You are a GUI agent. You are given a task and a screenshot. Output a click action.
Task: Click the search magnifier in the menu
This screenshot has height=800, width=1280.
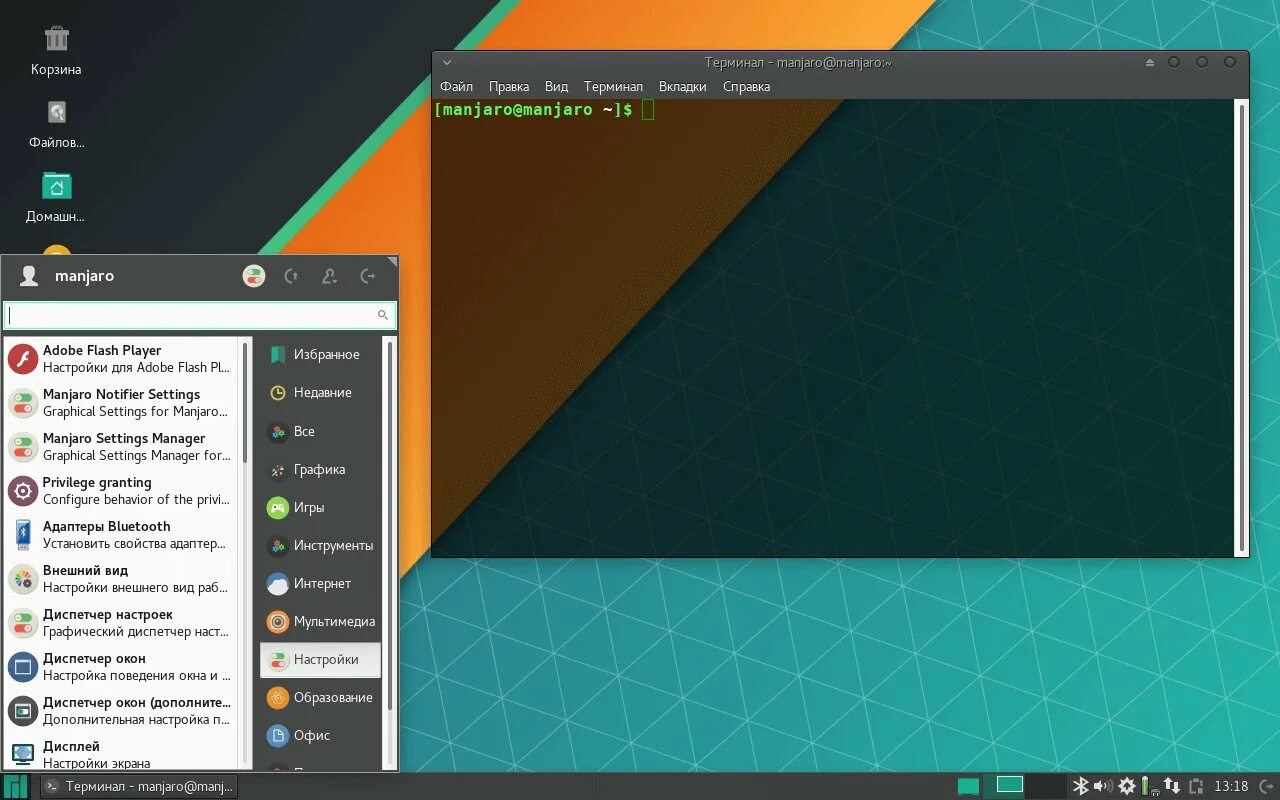coord(382,315)
